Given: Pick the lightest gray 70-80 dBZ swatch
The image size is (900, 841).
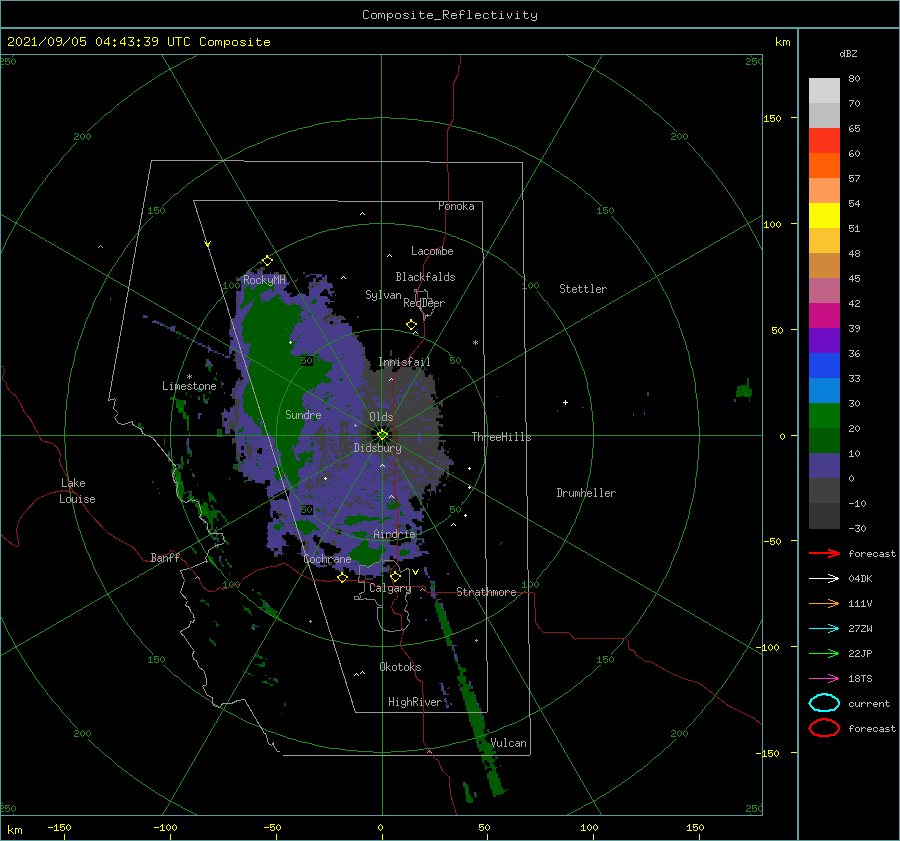Looking at the screenshot, I should pyautogui.click(x=824, y=90).
